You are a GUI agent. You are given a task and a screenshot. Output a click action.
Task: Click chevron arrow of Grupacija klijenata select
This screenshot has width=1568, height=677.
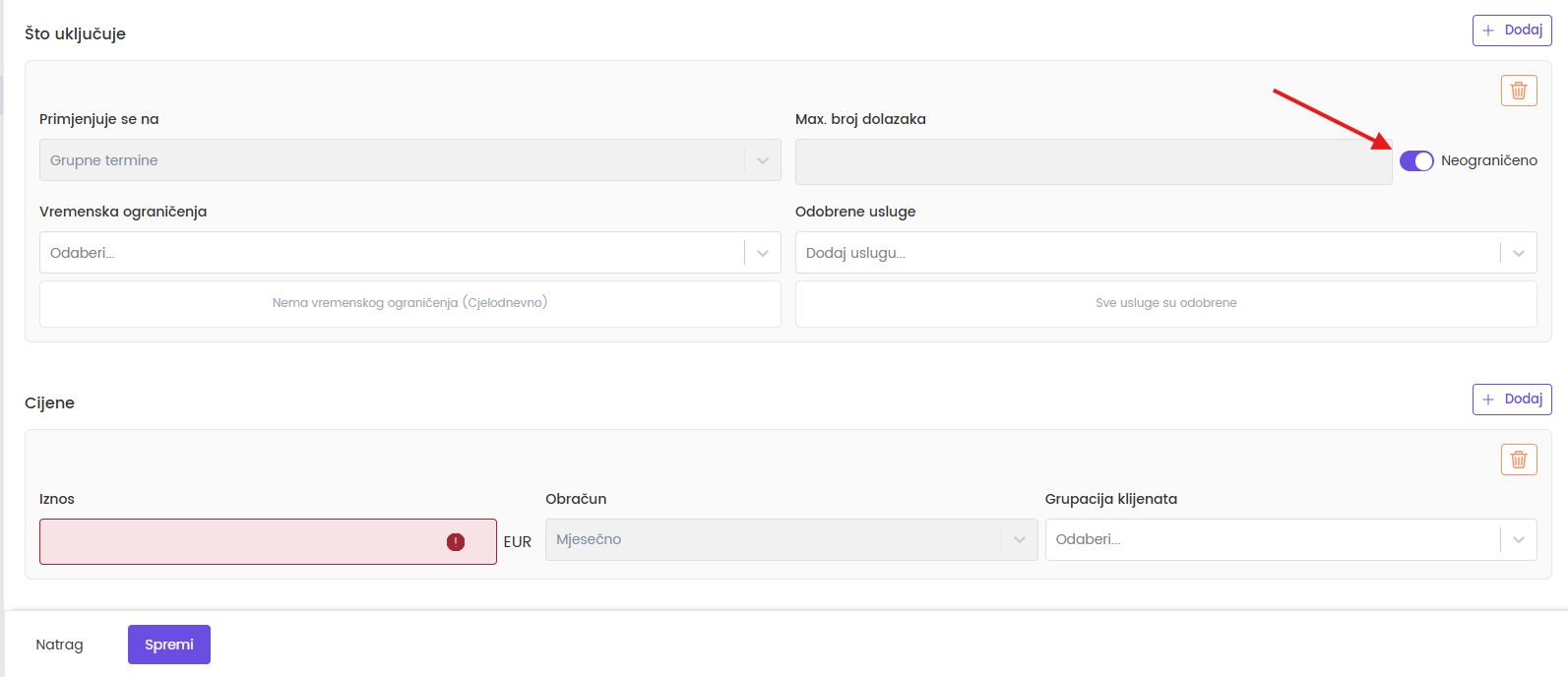click(x=1519, y=539)
